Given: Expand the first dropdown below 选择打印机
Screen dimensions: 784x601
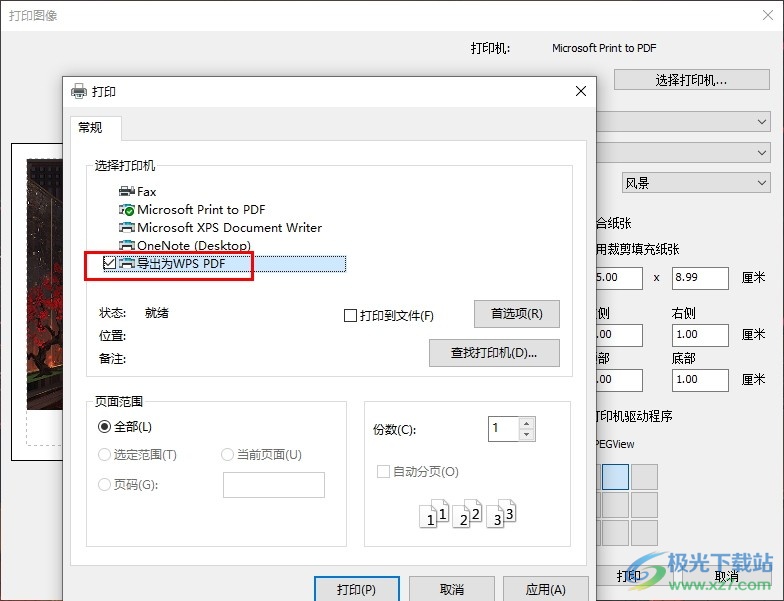Looking at the screenshot, I should [x=683, y=122].
